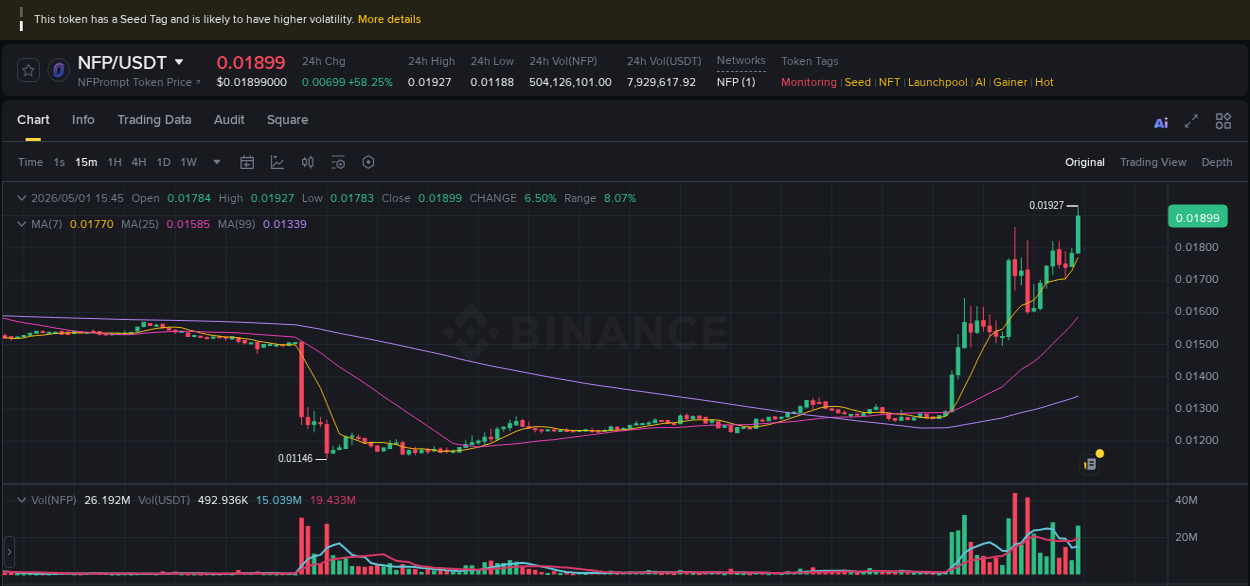Image resolution: width=1250 pixels, height=586 pixels.
Task: Click the MA(7) indicator label
Action: [x=46, y=224]
